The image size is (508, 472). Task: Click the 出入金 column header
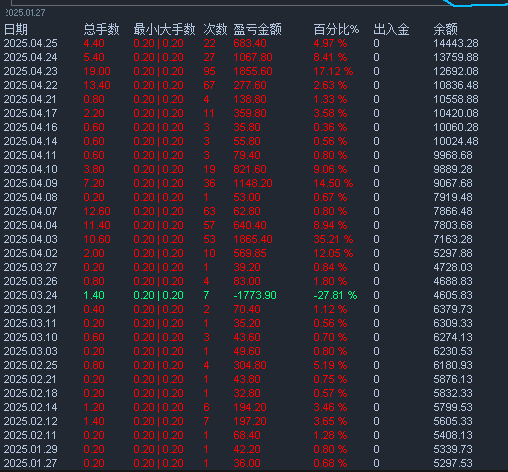[391, 29]
